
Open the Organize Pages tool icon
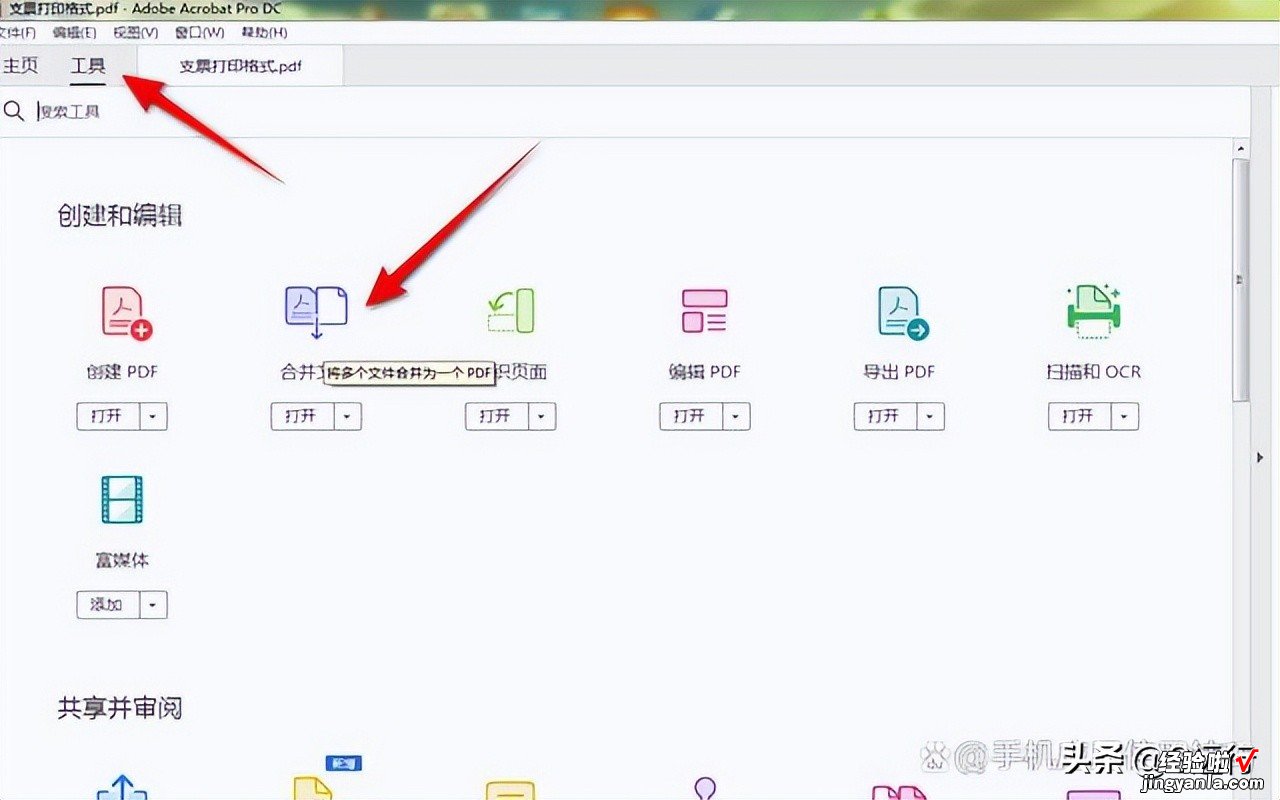pyautogui.click(x=510, y=311)
